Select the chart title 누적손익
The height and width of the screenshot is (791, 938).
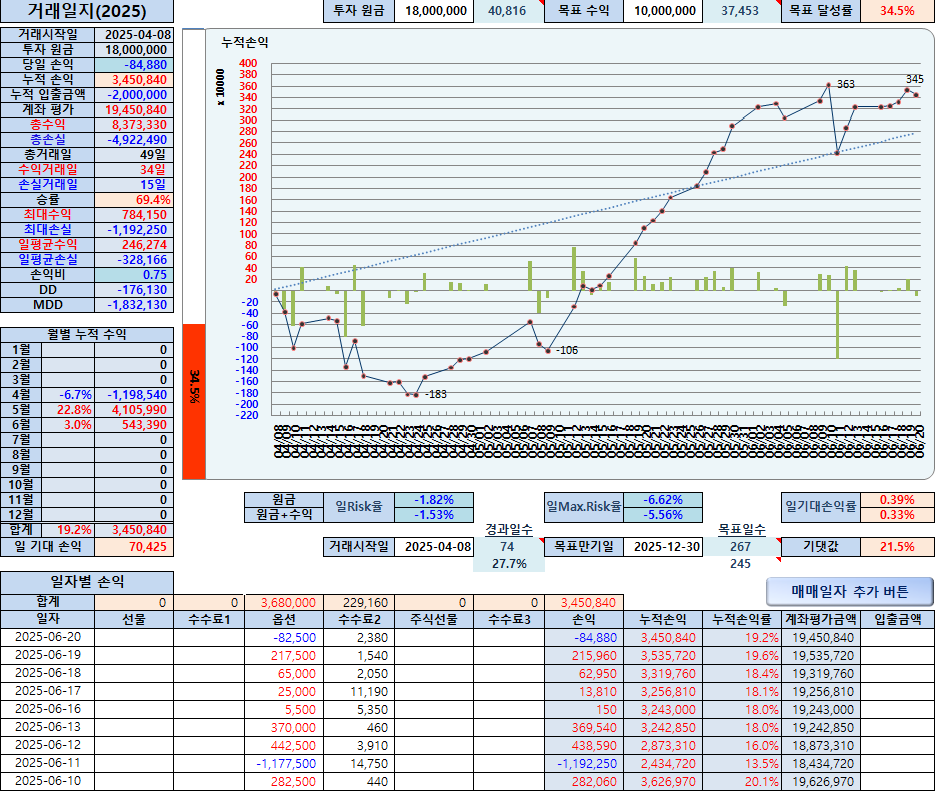click(x=245, y=42)
